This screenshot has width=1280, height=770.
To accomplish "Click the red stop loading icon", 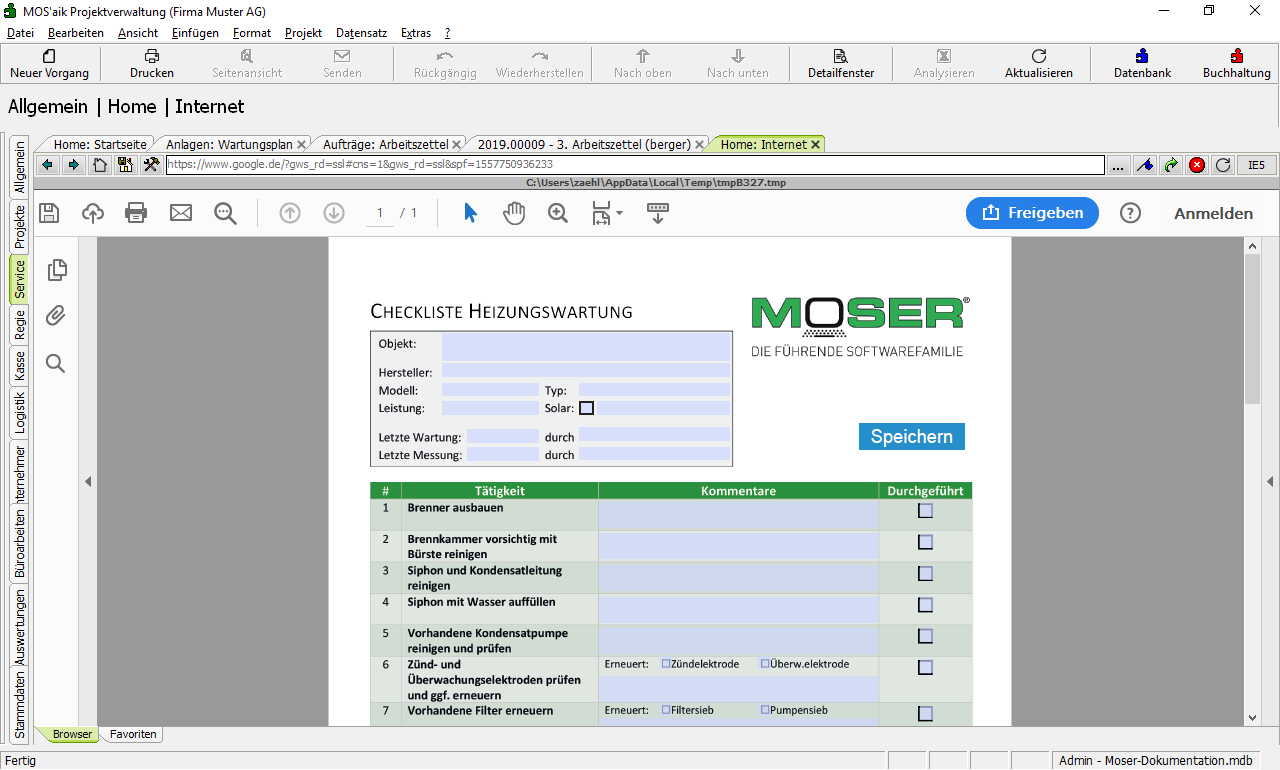I will [x=1197, y=165].
